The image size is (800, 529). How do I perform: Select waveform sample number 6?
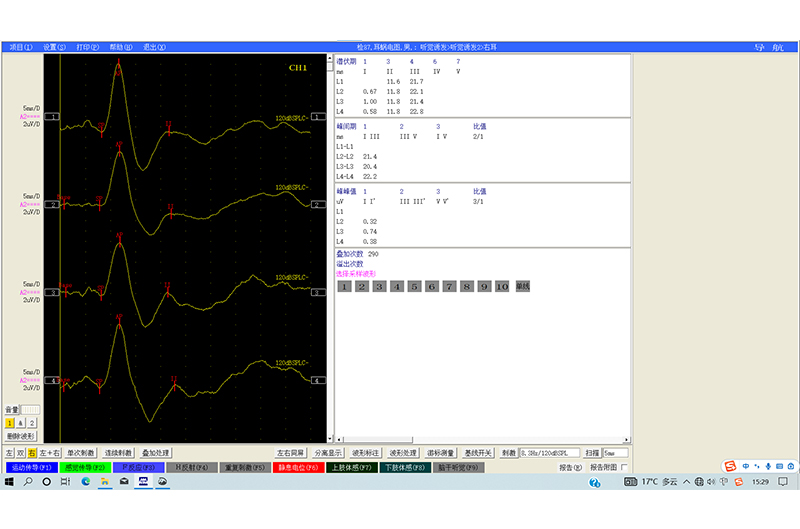pyautogui.click(x=432, y=286)
